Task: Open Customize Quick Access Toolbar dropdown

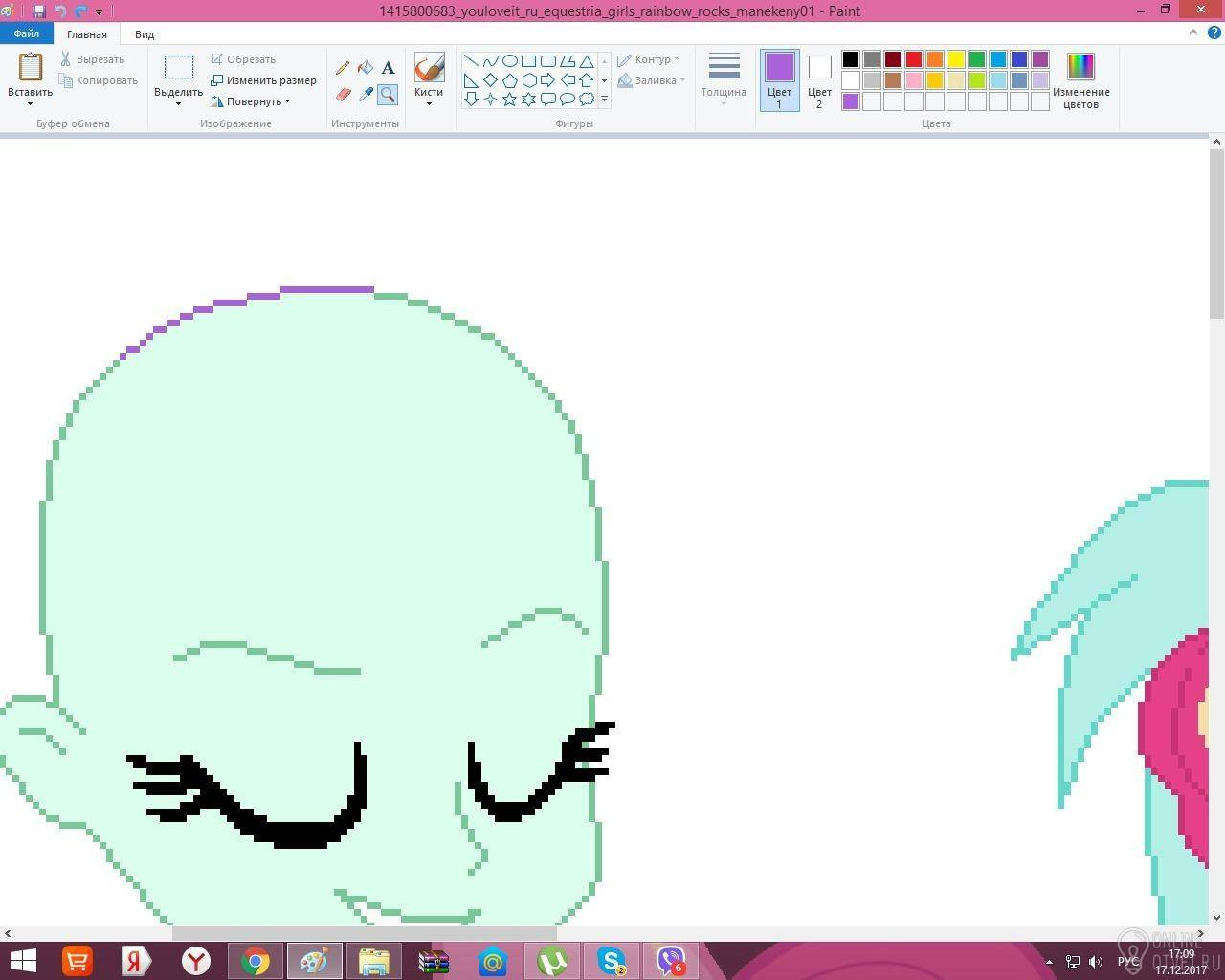Action: tap(99, 12)
